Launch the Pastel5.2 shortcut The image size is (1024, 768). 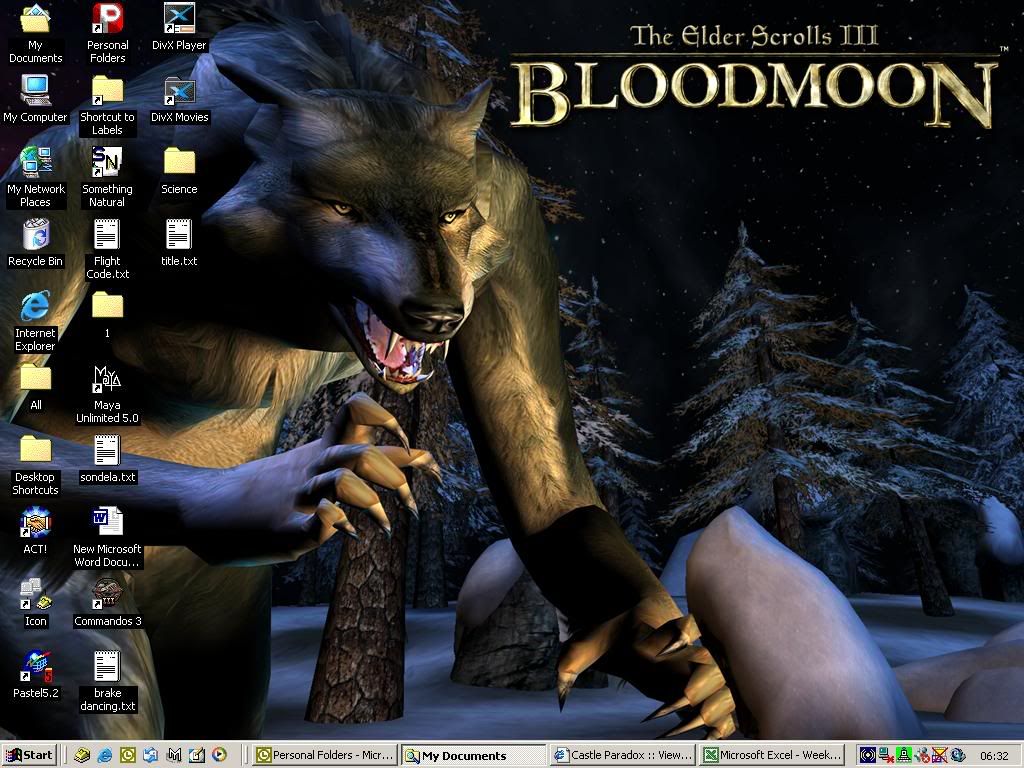[x=35, y=674]
